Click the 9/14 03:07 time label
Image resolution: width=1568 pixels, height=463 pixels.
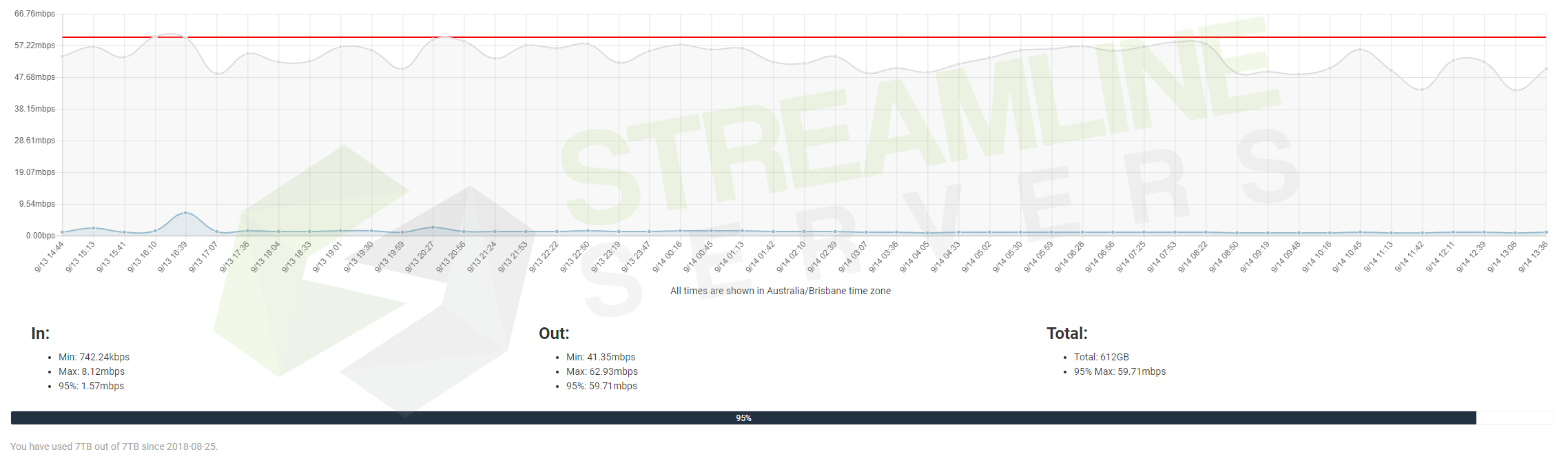(853, 257)
